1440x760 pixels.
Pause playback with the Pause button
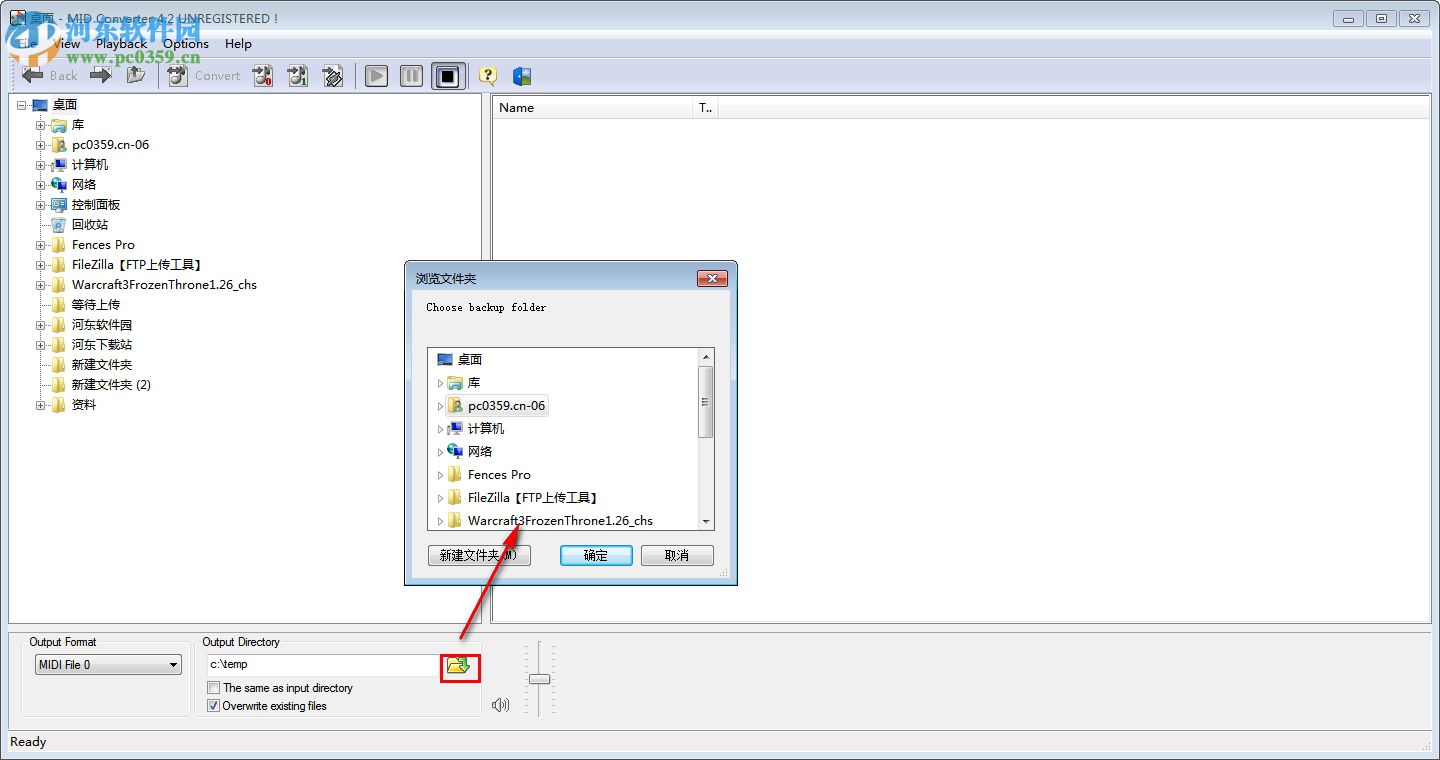pyautogui.click(x=411, y=76)
